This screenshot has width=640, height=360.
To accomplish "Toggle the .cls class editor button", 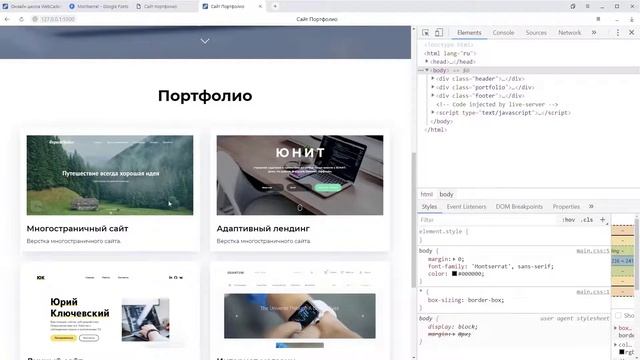I will (x=587, y=220).
